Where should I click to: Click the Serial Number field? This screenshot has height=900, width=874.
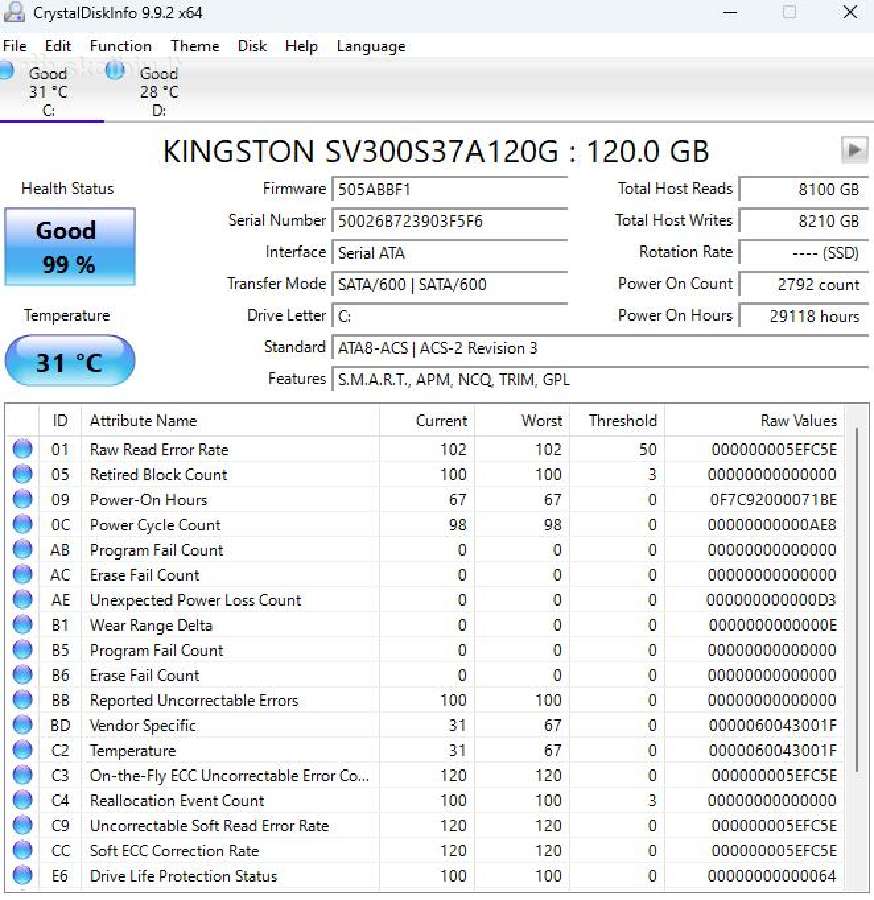coord(450,221)
